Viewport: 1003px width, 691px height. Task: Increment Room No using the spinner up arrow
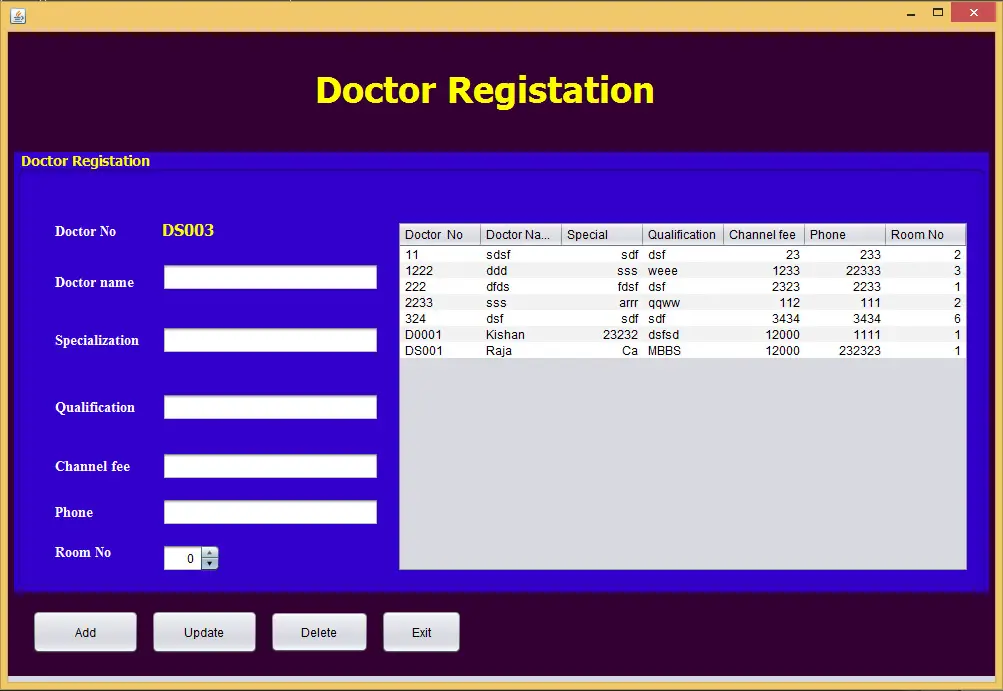coord(208,552)
